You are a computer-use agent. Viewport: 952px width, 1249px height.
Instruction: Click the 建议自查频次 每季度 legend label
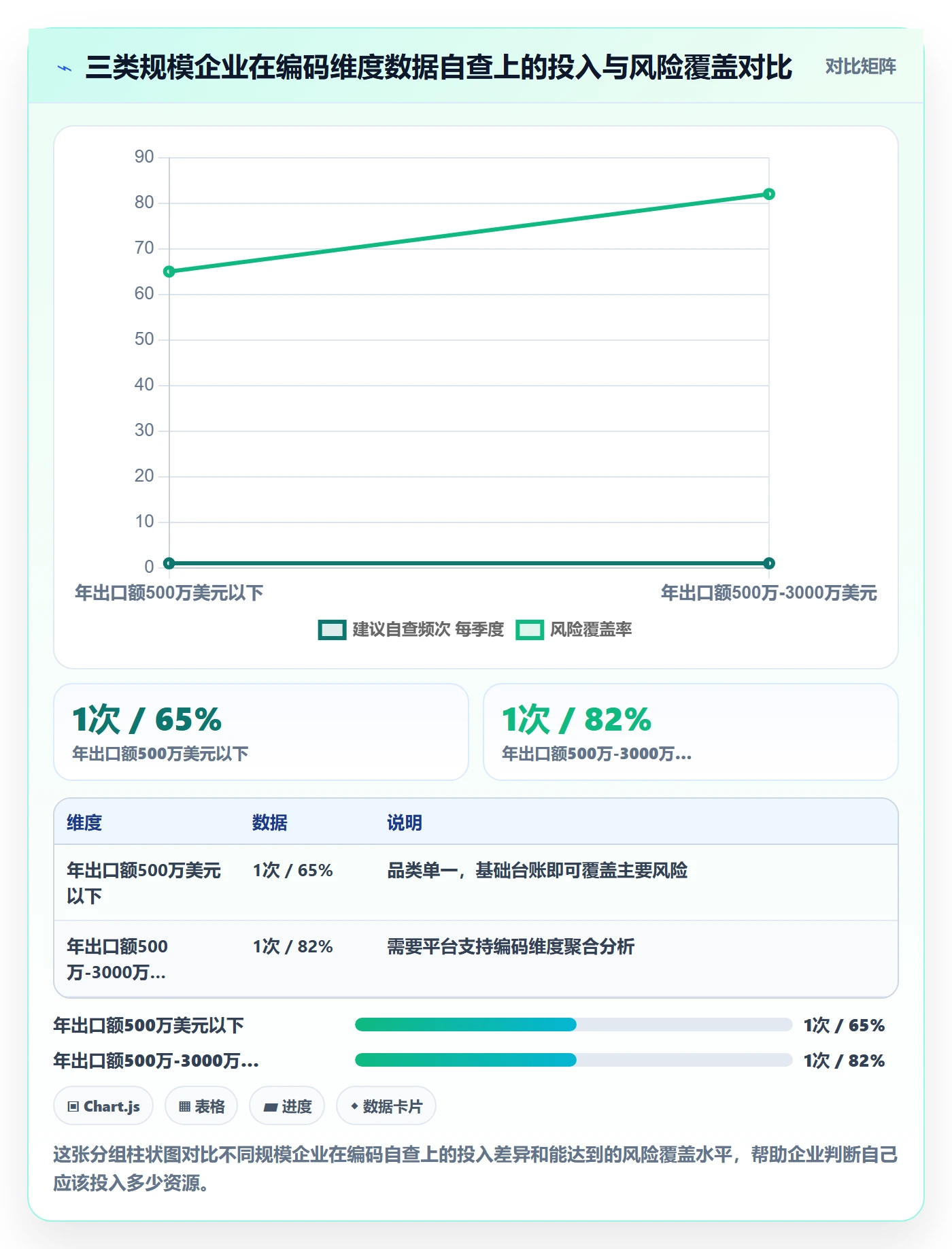[428, 630]
